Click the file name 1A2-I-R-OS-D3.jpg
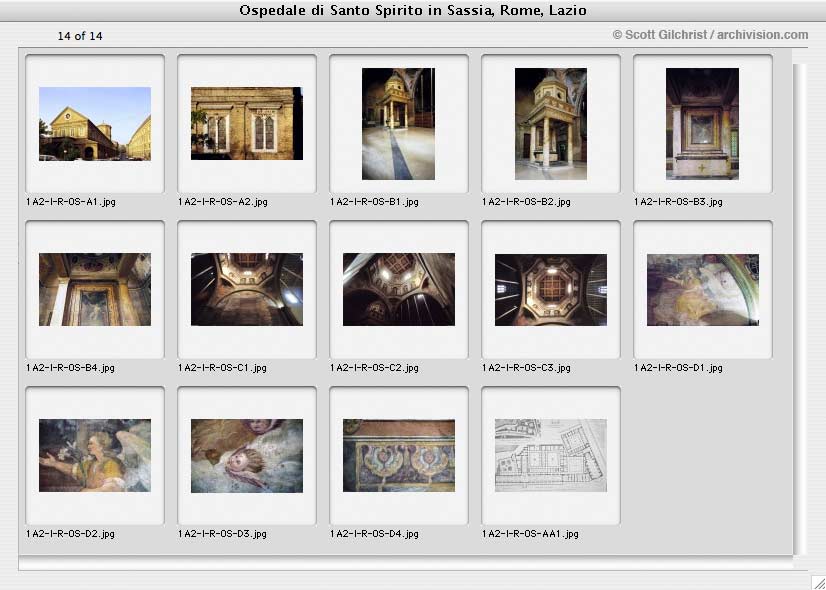Image resolution: width=826 pixels, height=590 pixels. point(222,534)
